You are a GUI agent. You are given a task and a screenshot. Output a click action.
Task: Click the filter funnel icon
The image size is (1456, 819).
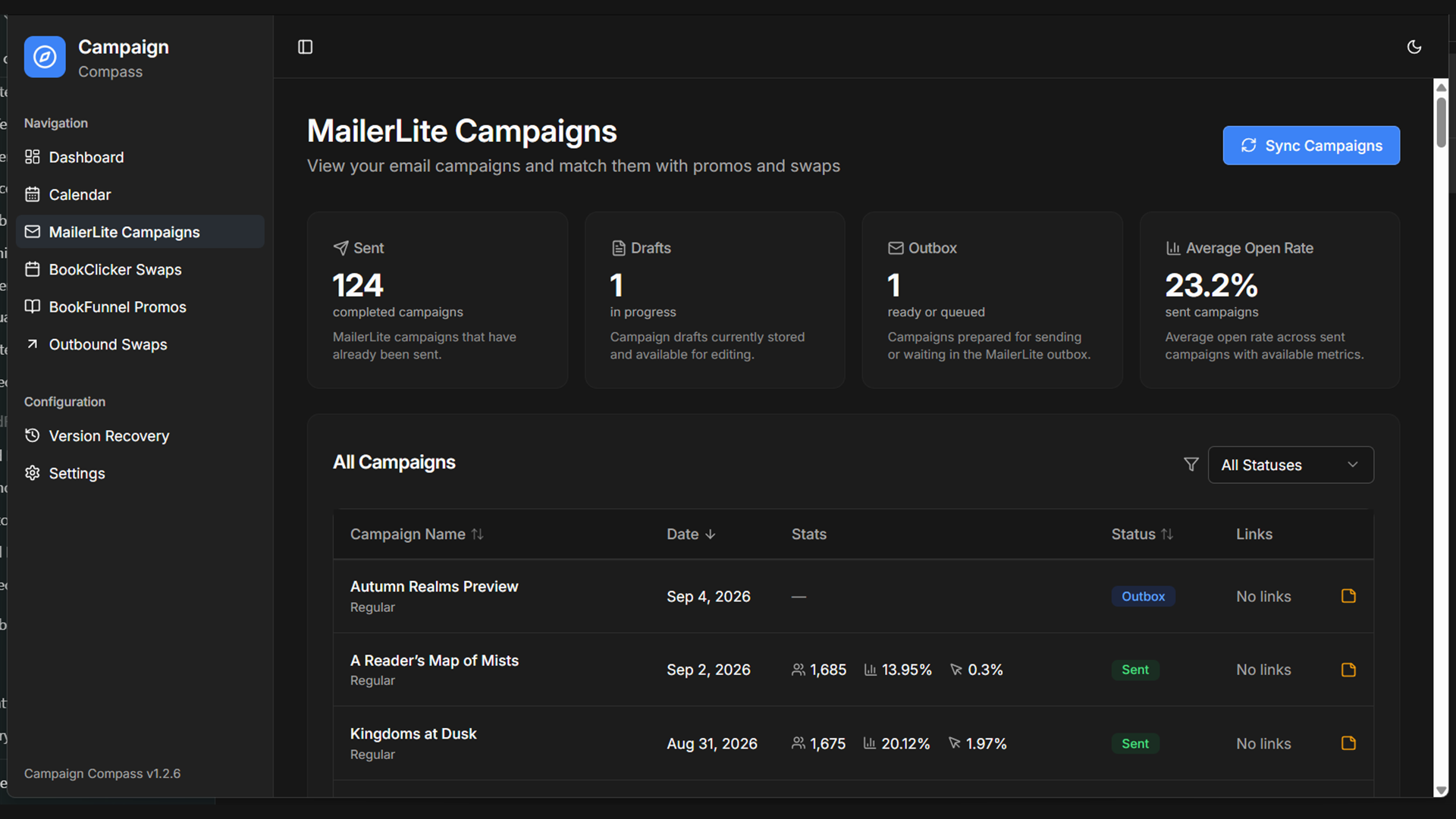coord(1191,464)
